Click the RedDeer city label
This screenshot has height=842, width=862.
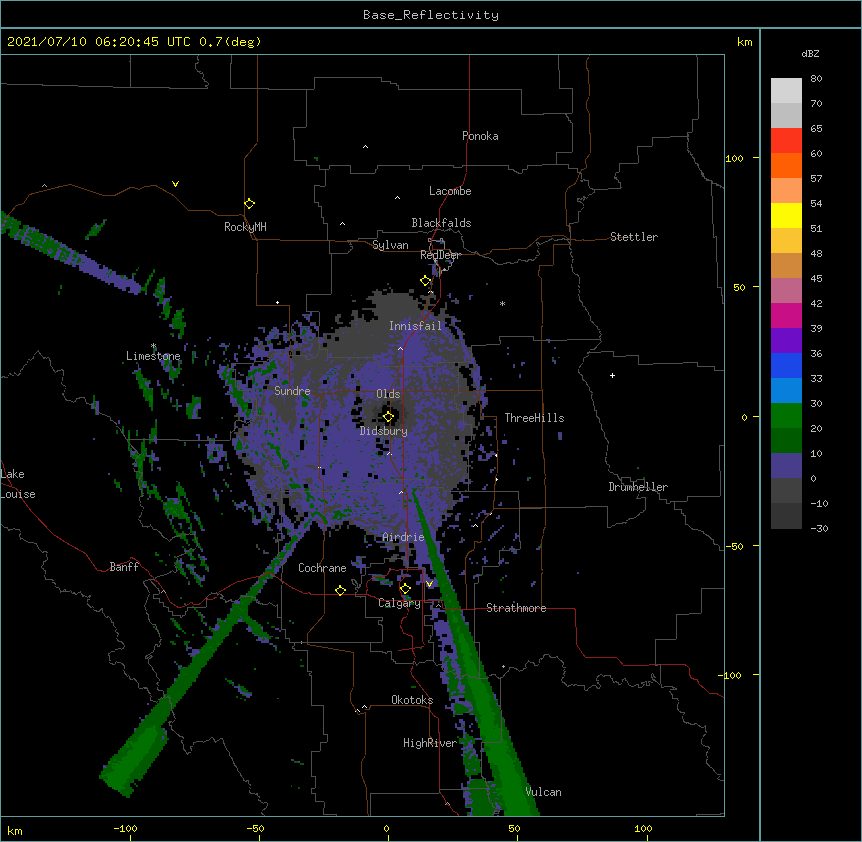click(440, 255)
